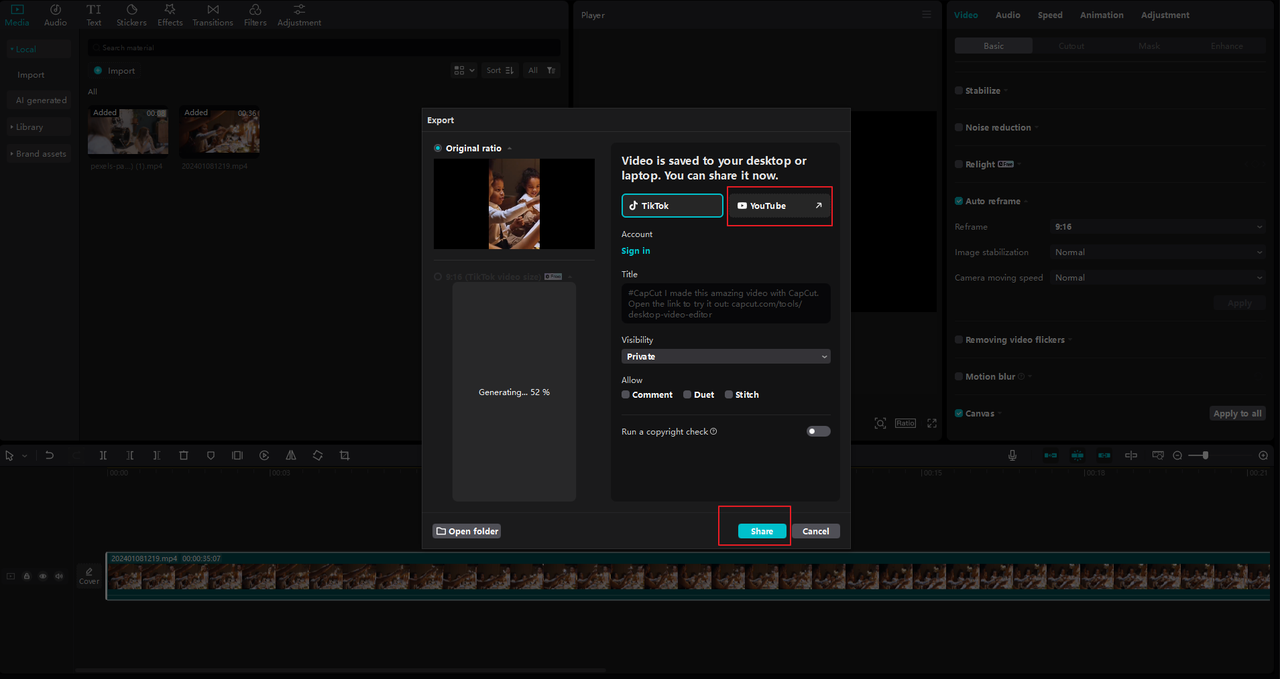Viewport: 1280px width, 679px height.
Task: Open the Transitions panel
Action: point(212,15)
